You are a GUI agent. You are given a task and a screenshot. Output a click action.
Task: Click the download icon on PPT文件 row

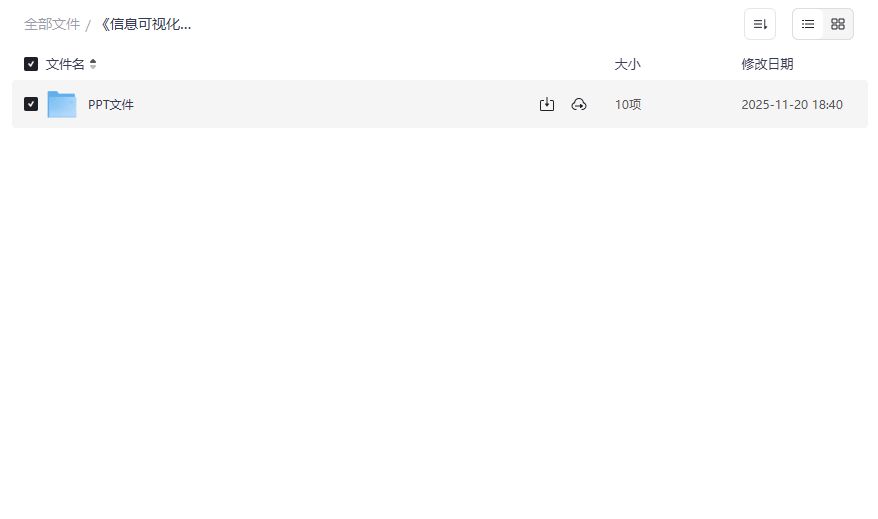pyautogui.click(x=547, y=104)
